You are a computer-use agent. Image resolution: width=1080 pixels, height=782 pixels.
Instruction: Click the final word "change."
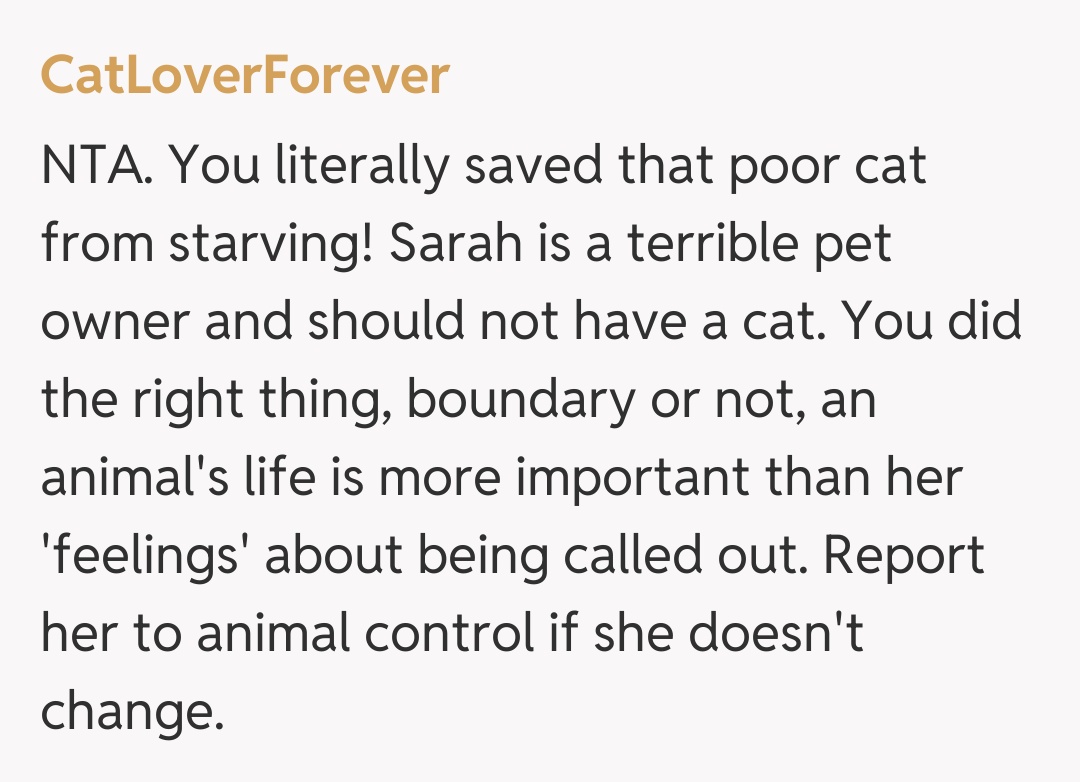(129, 713)
